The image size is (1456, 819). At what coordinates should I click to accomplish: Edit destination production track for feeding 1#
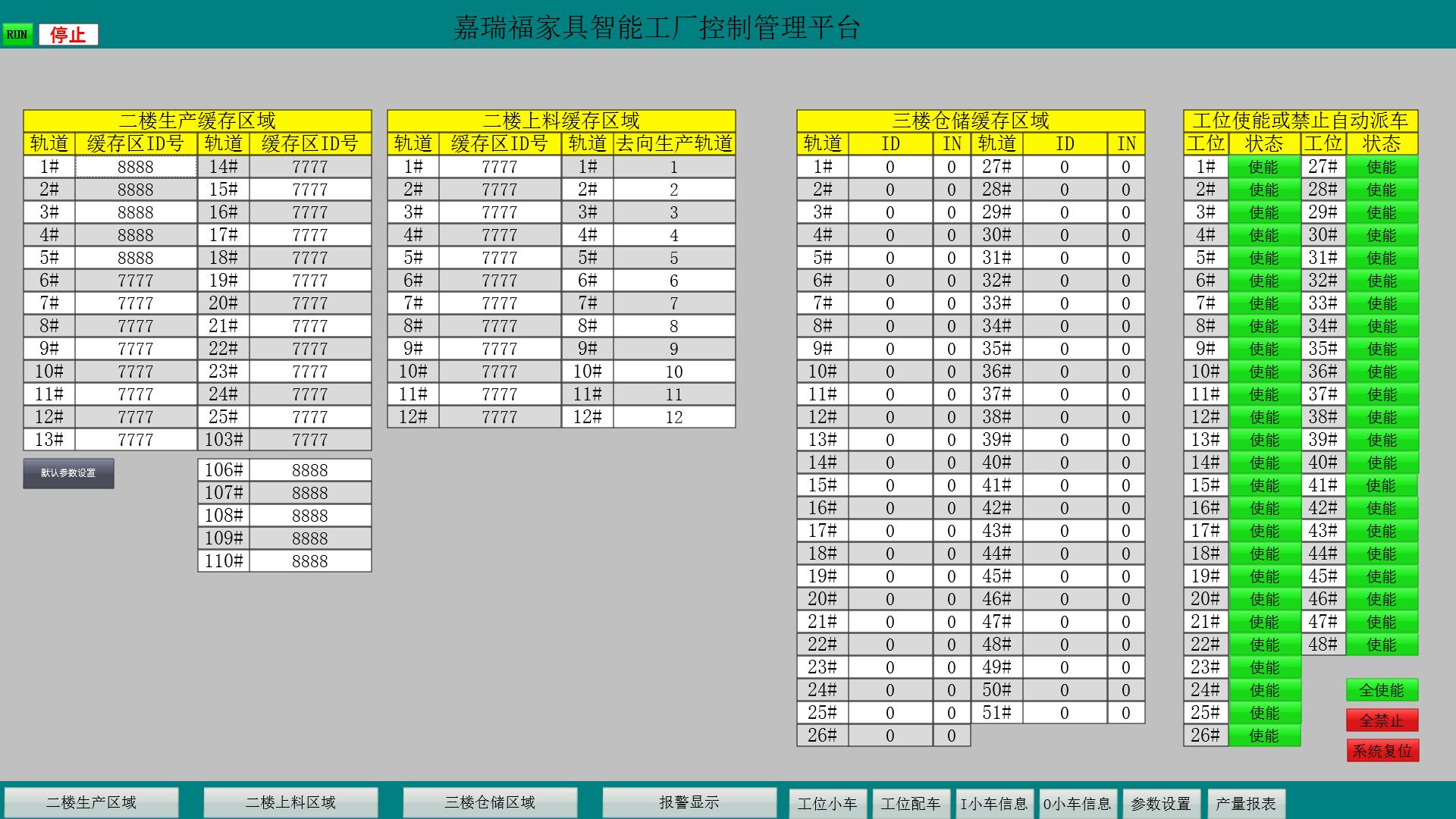pyautogui.click(x=674, y=167)
